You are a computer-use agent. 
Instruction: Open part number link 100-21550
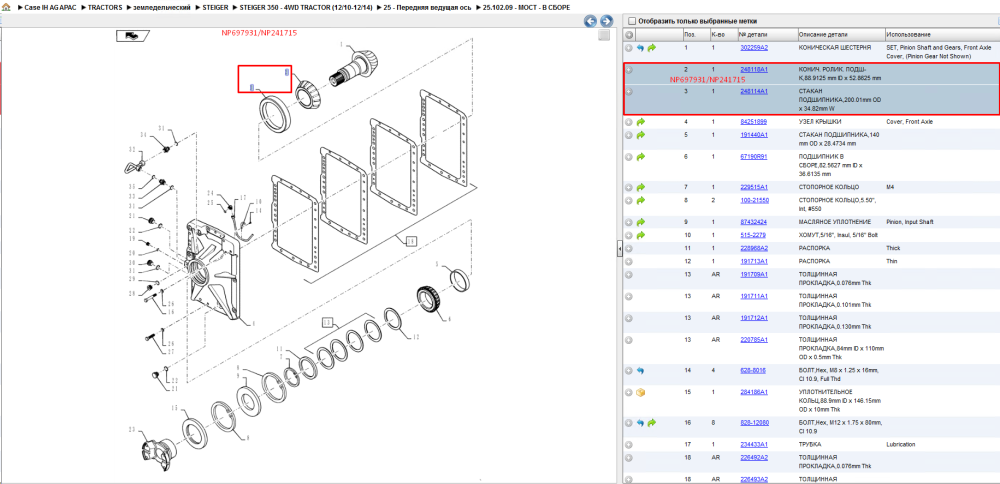coord(754,200)
